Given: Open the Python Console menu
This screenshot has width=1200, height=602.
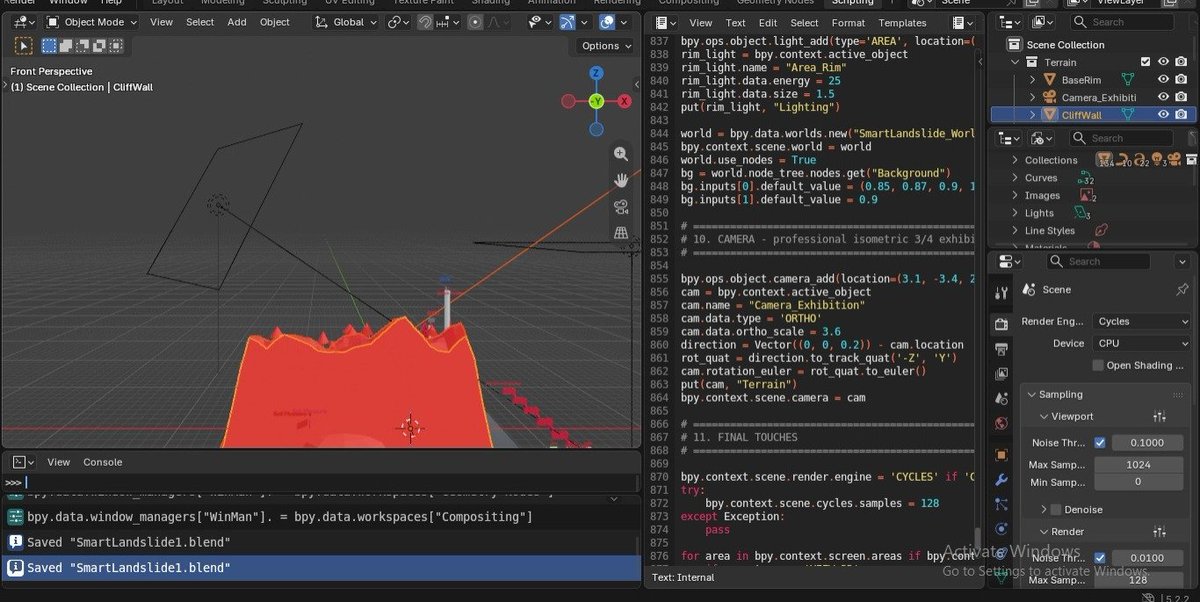Looking at the screenshot, I should (x=102, y=462).
